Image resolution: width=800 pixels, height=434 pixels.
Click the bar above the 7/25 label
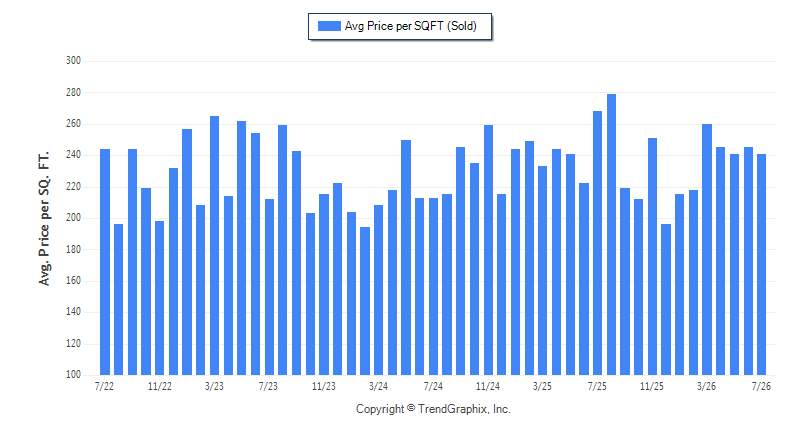[597, 243]
